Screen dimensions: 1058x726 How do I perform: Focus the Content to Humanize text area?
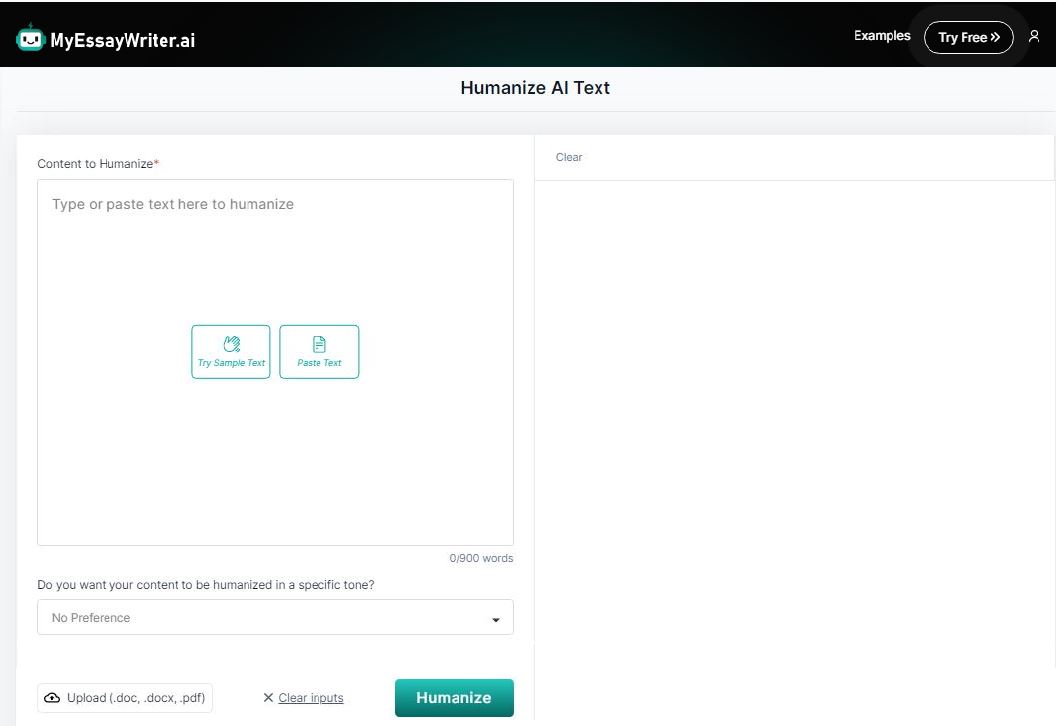click(275, 362)
